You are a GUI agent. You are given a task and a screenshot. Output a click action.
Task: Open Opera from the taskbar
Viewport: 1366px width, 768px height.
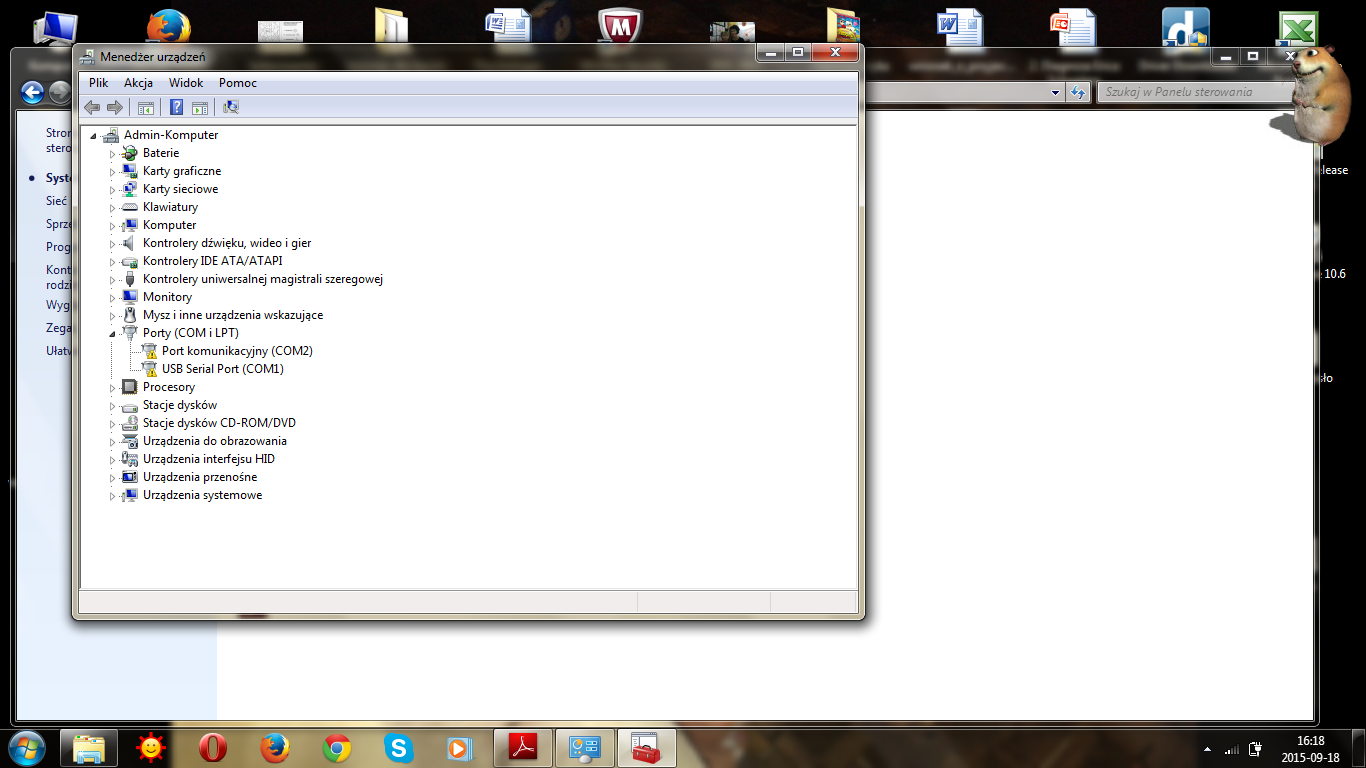(212, 748)
